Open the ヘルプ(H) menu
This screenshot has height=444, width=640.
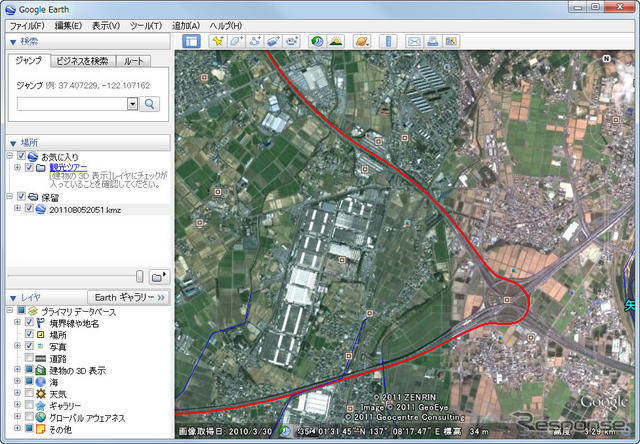point(225,26)
